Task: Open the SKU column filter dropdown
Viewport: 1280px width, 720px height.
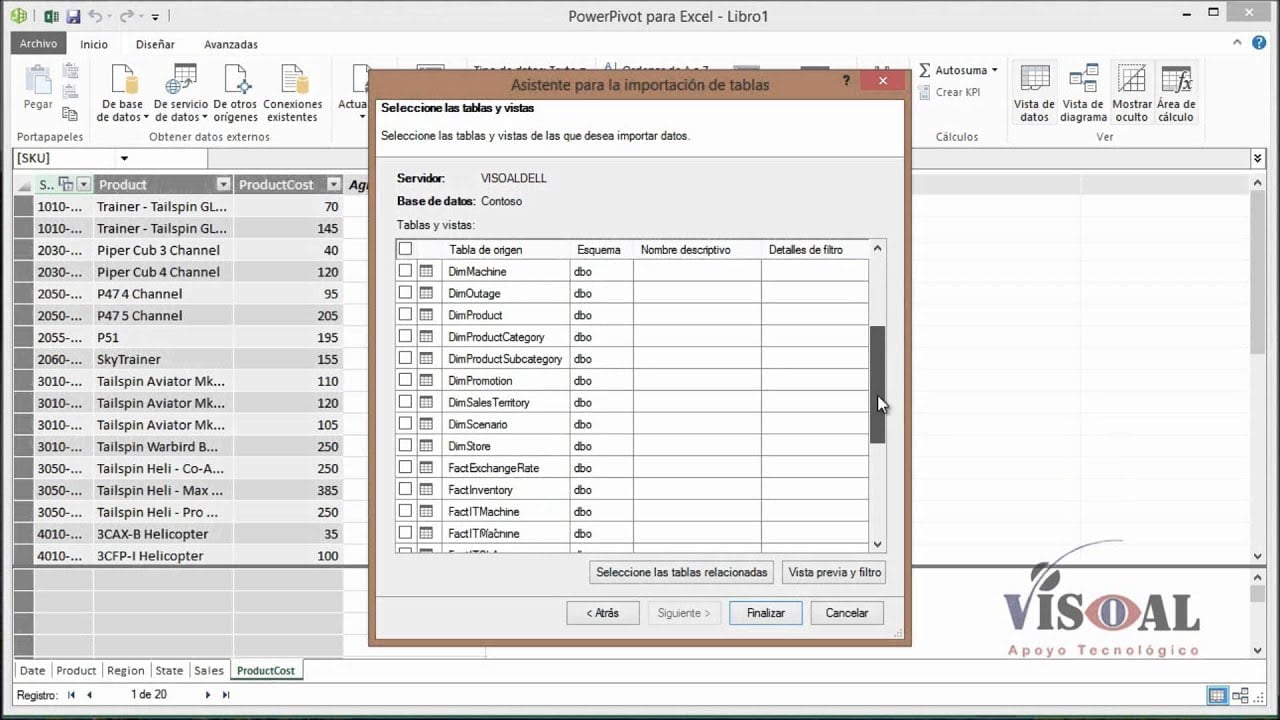Action: click(83, 184)
